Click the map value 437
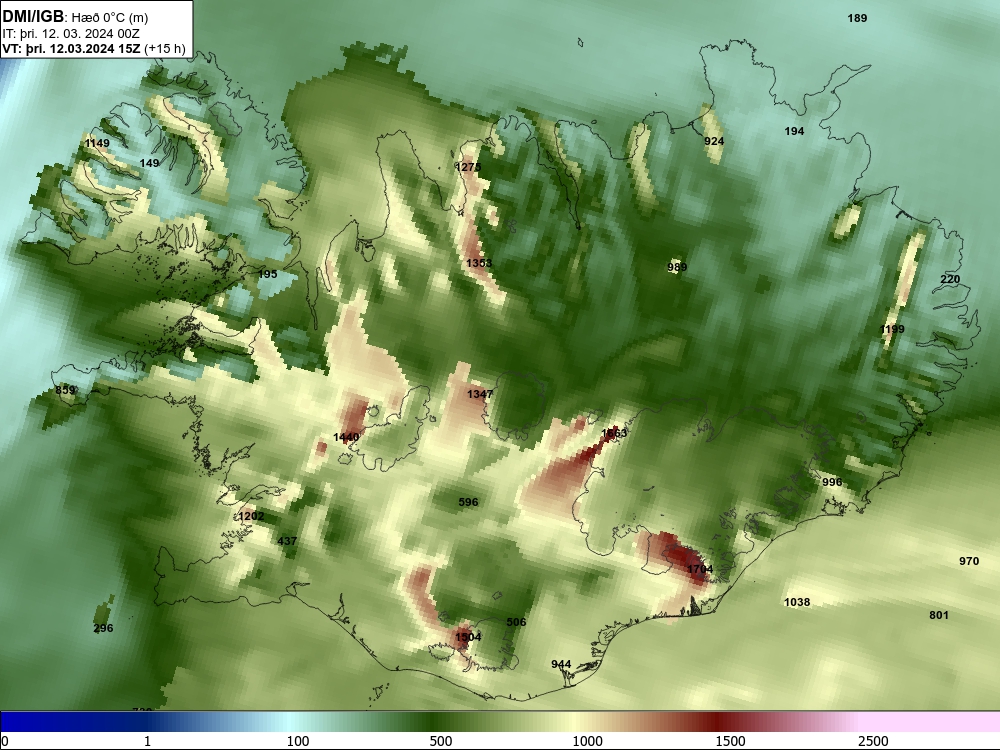This screenshot has height=750, width=1000. point(287,541)
